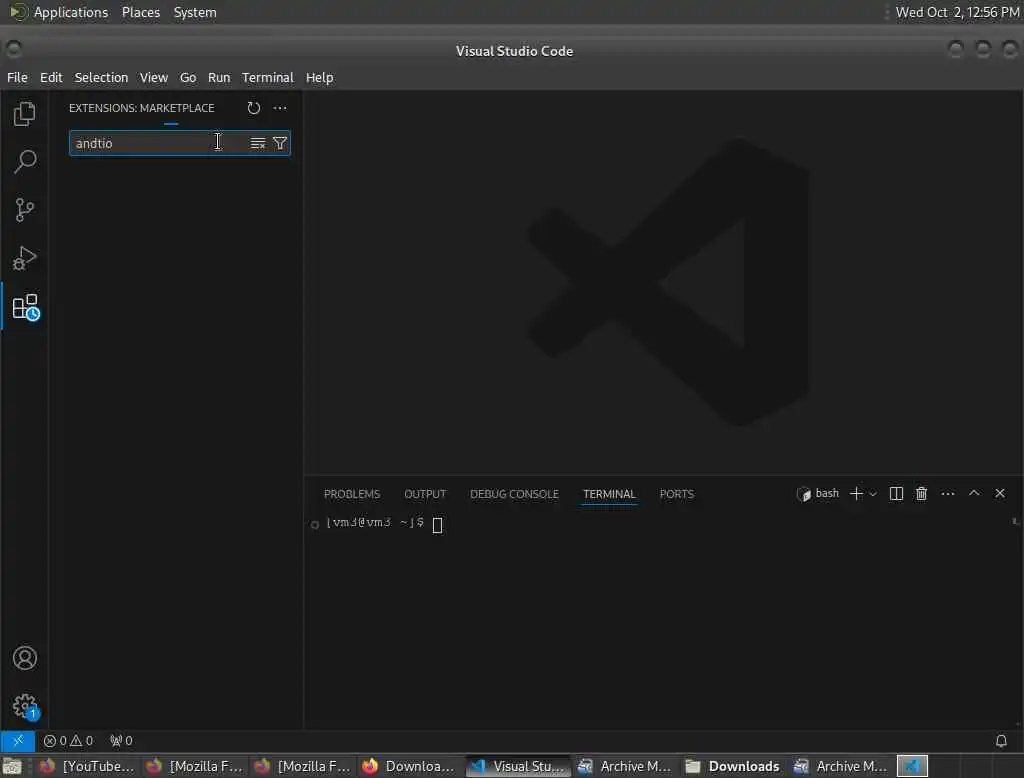Kill terminal with trash icon
The width and height of the screenshot is (1024, 778).
point(921,494)
